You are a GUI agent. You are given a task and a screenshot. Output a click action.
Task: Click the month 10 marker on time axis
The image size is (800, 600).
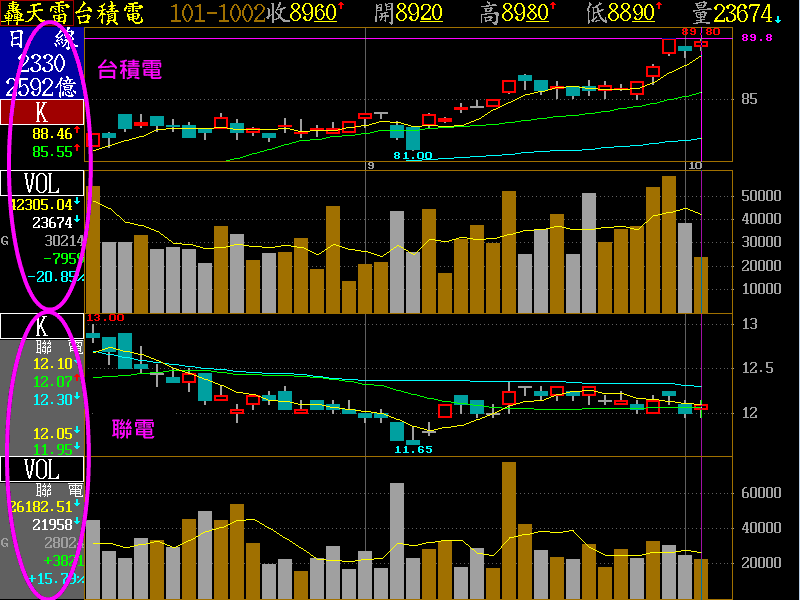[x=691, y=164]
